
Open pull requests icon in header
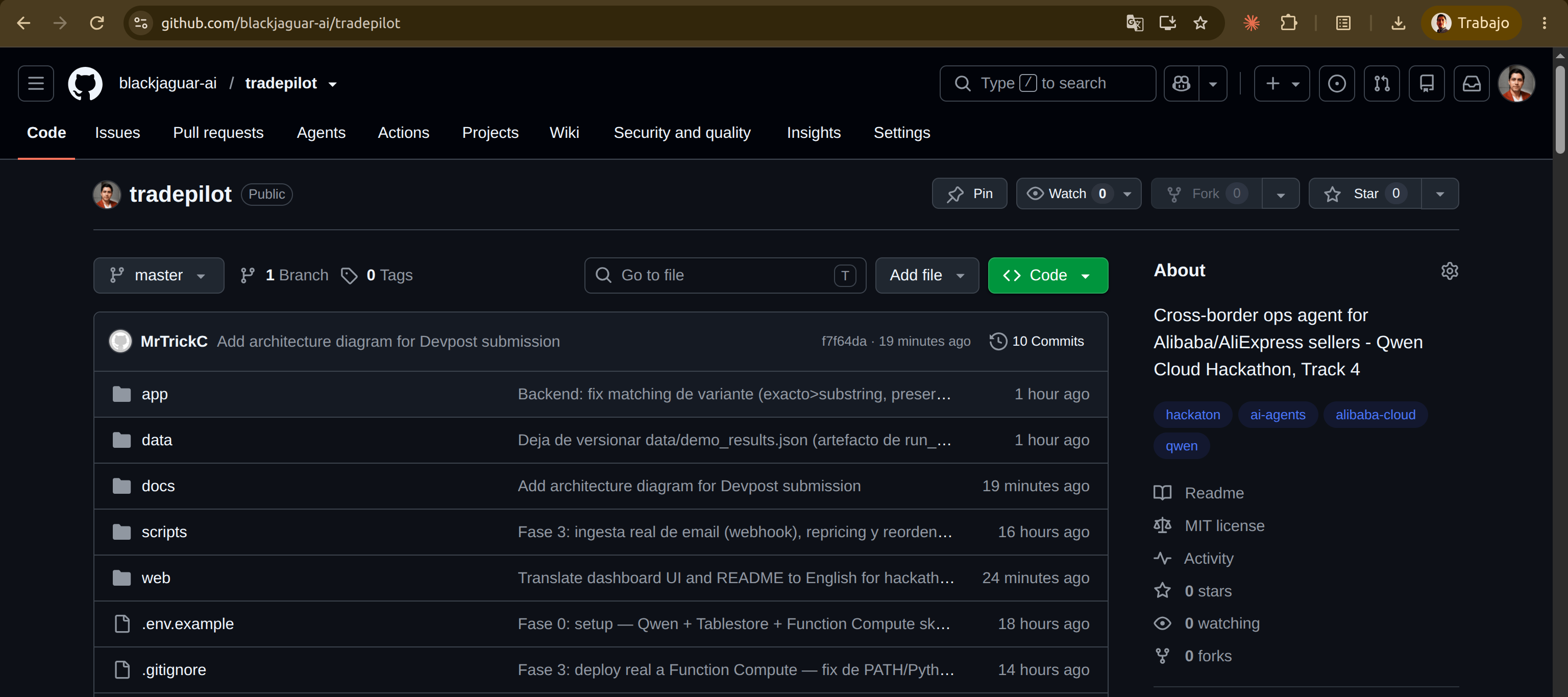pyautogui.click(x=1382, y=83)
